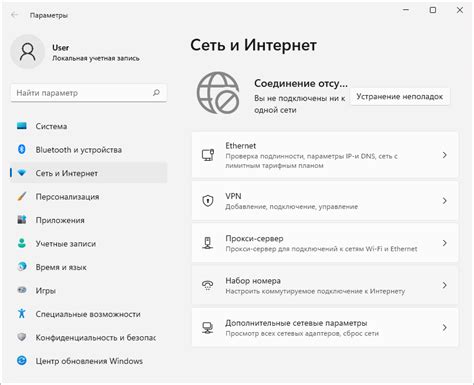Screen dimensions: 474x385
Task: Click Просмотр всех сетевых адаптеров description
Action: pos(302,333)
